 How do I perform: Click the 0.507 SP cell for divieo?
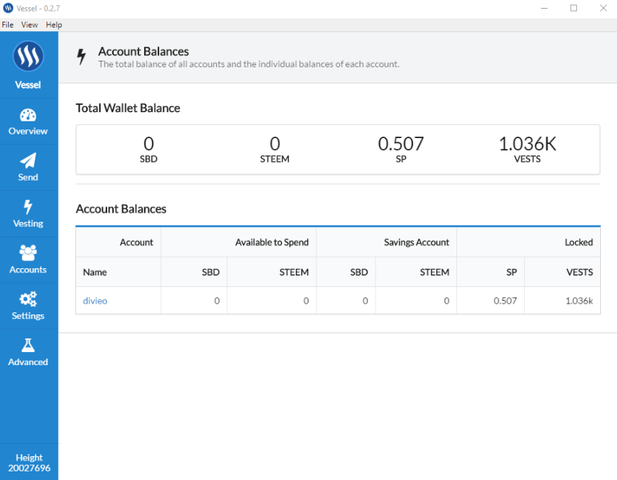pyautogui.click(x=490, y=301)
